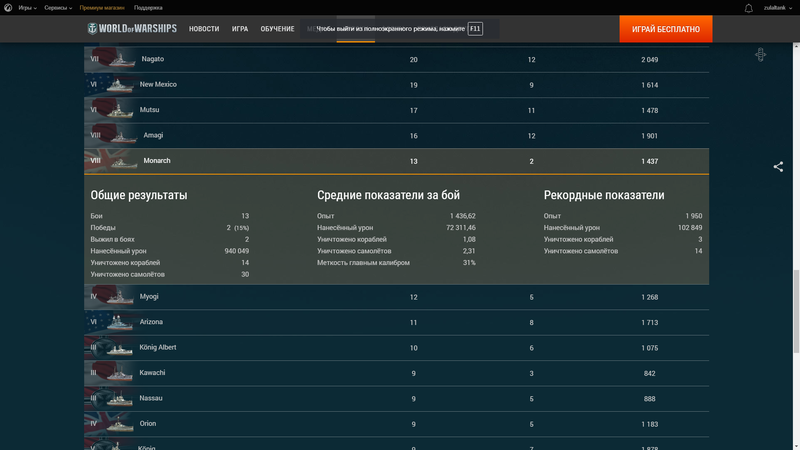Click the Рекордные показатели heading
This screenshot has width=800, height=450.
pyautogui.click(x=604, y=195)
